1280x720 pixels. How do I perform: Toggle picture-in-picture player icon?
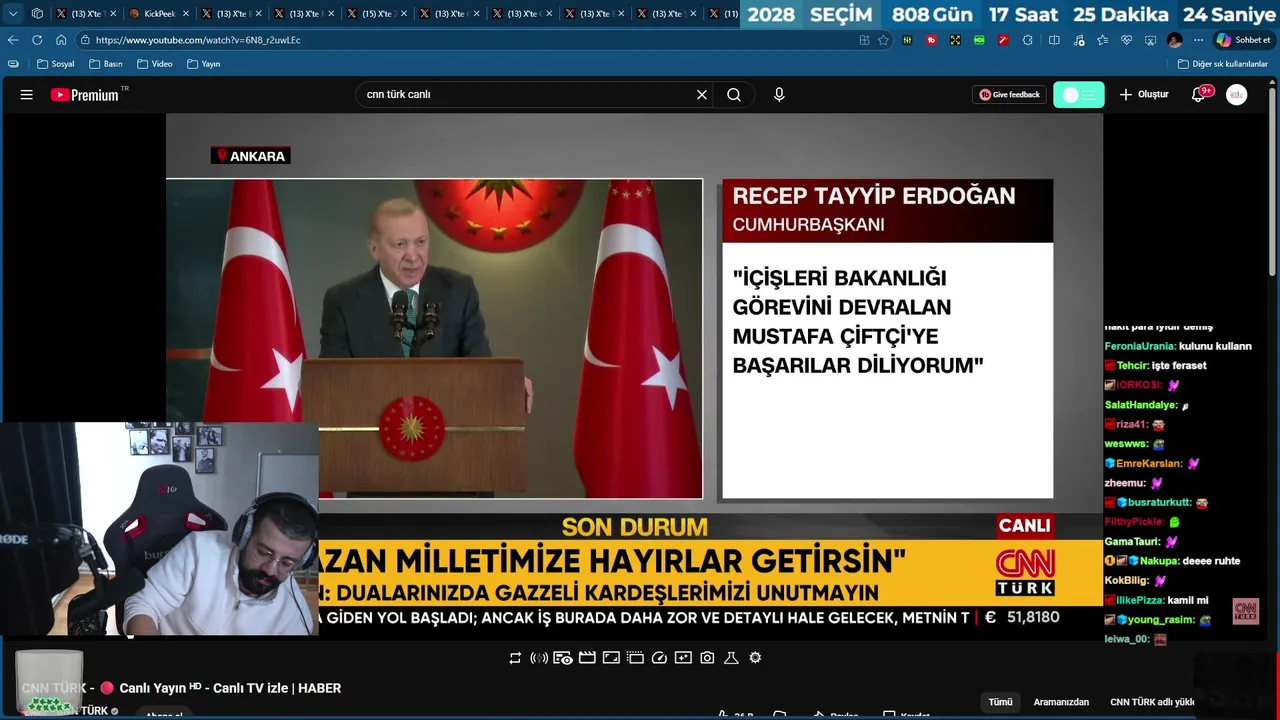tap(635, 658)
